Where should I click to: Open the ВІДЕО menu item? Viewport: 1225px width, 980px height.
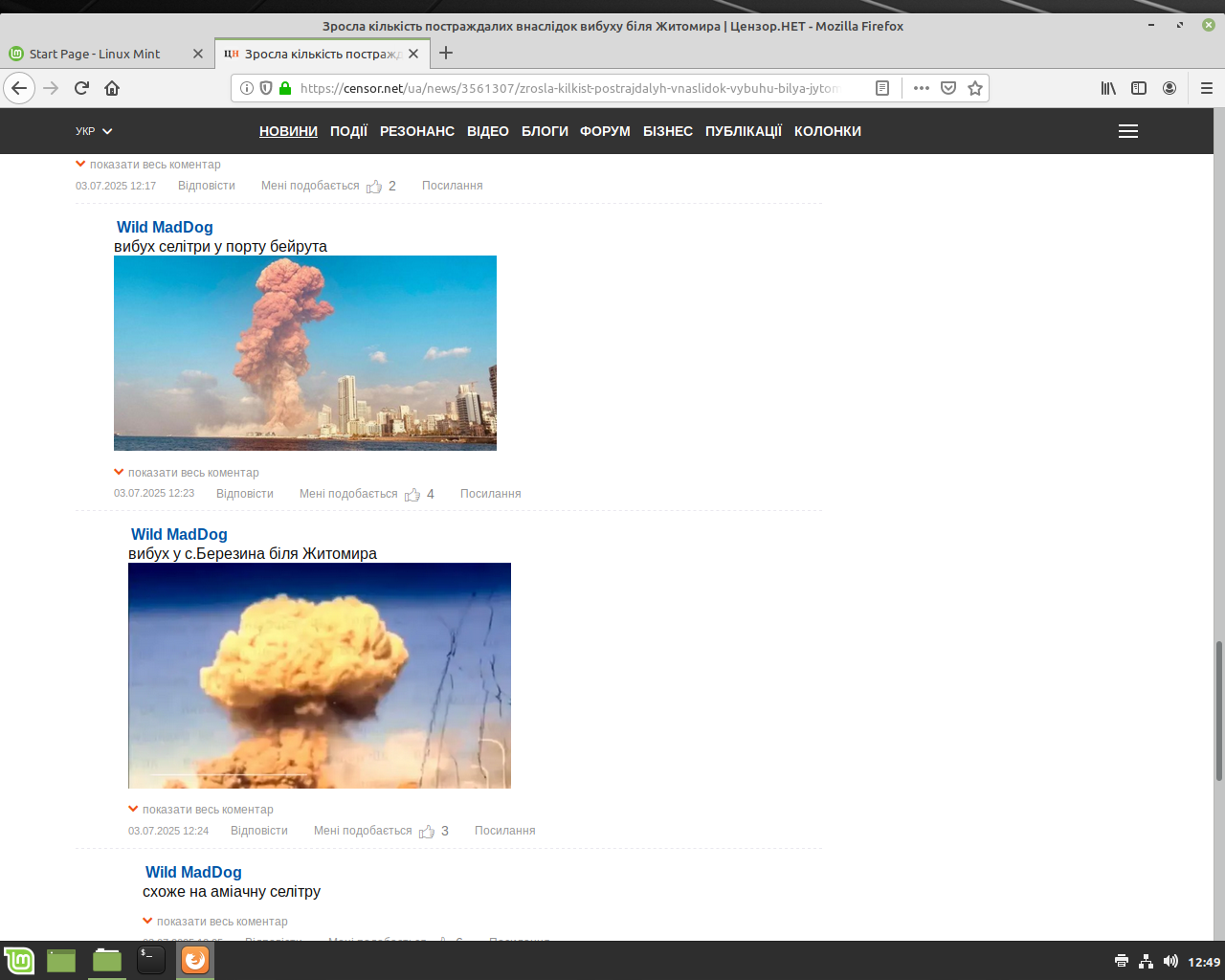[488, 131]
